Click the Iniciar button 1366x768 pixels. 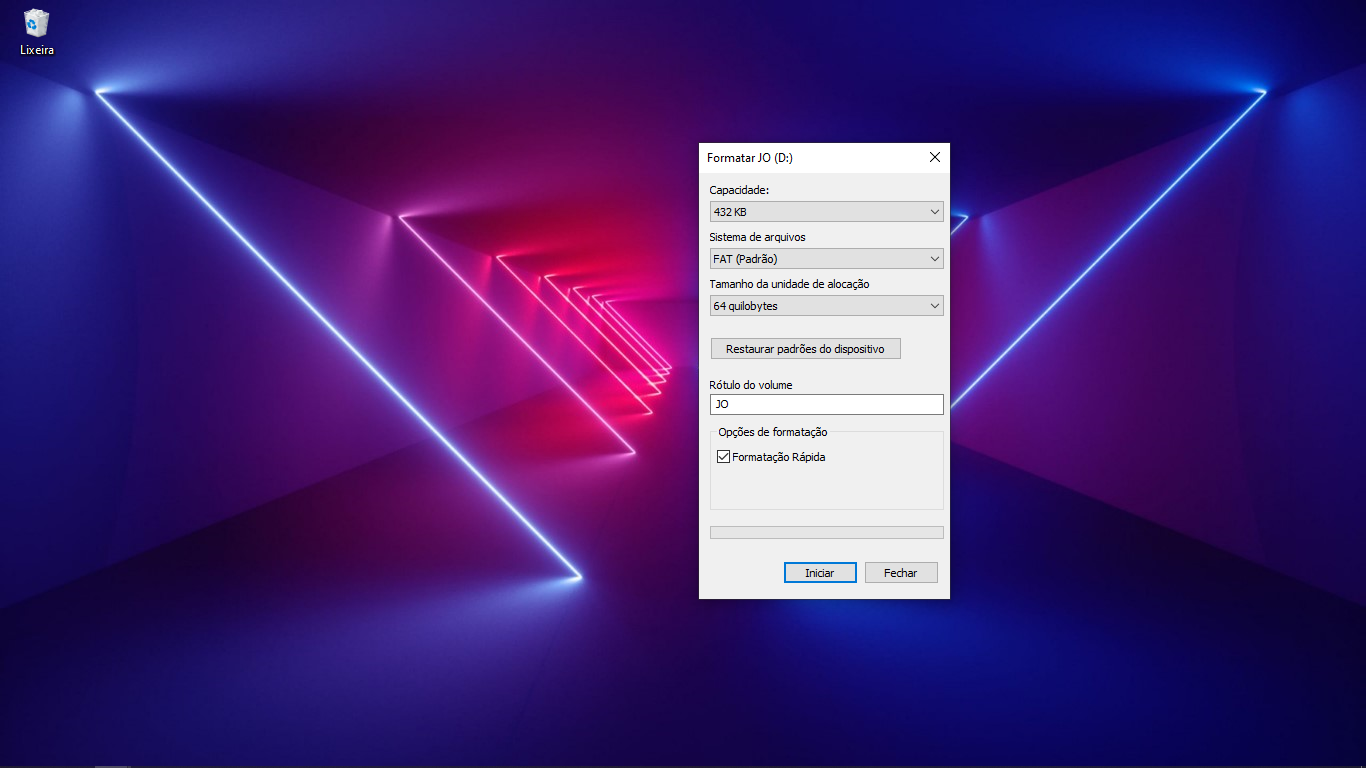820,573
